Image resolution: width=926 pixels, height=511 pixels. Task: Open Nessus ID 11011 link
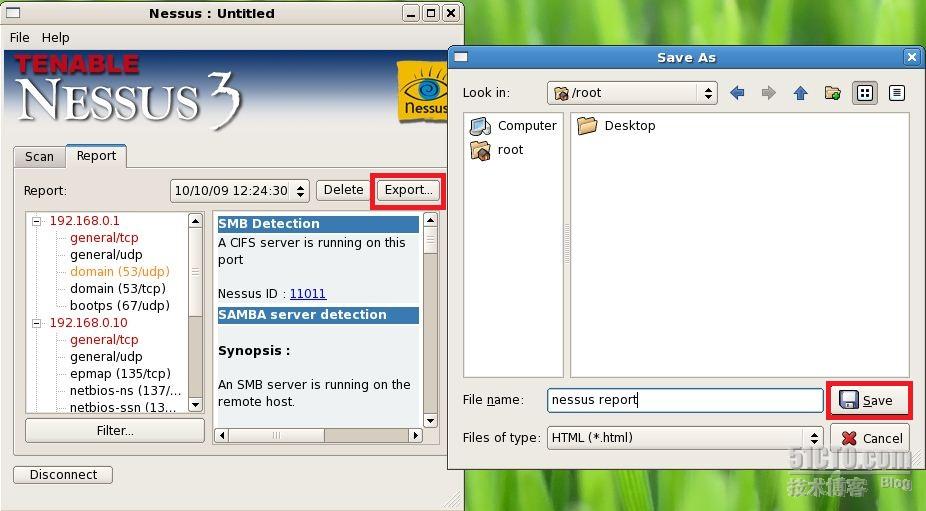click(308, 294)
